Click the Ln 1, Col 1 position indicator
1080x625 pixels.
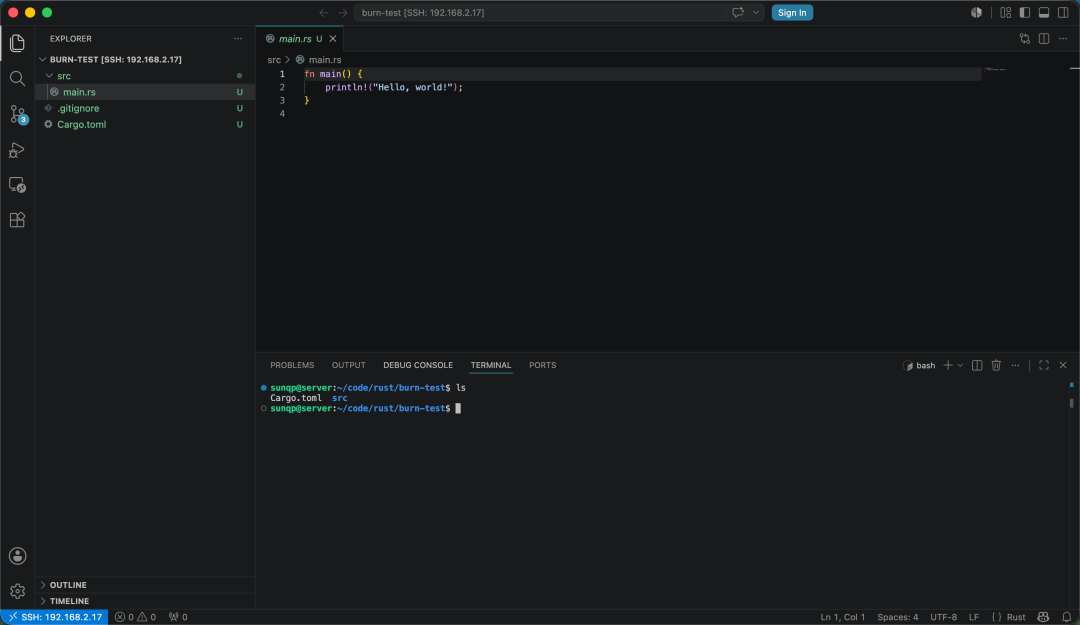pos(842,617)
